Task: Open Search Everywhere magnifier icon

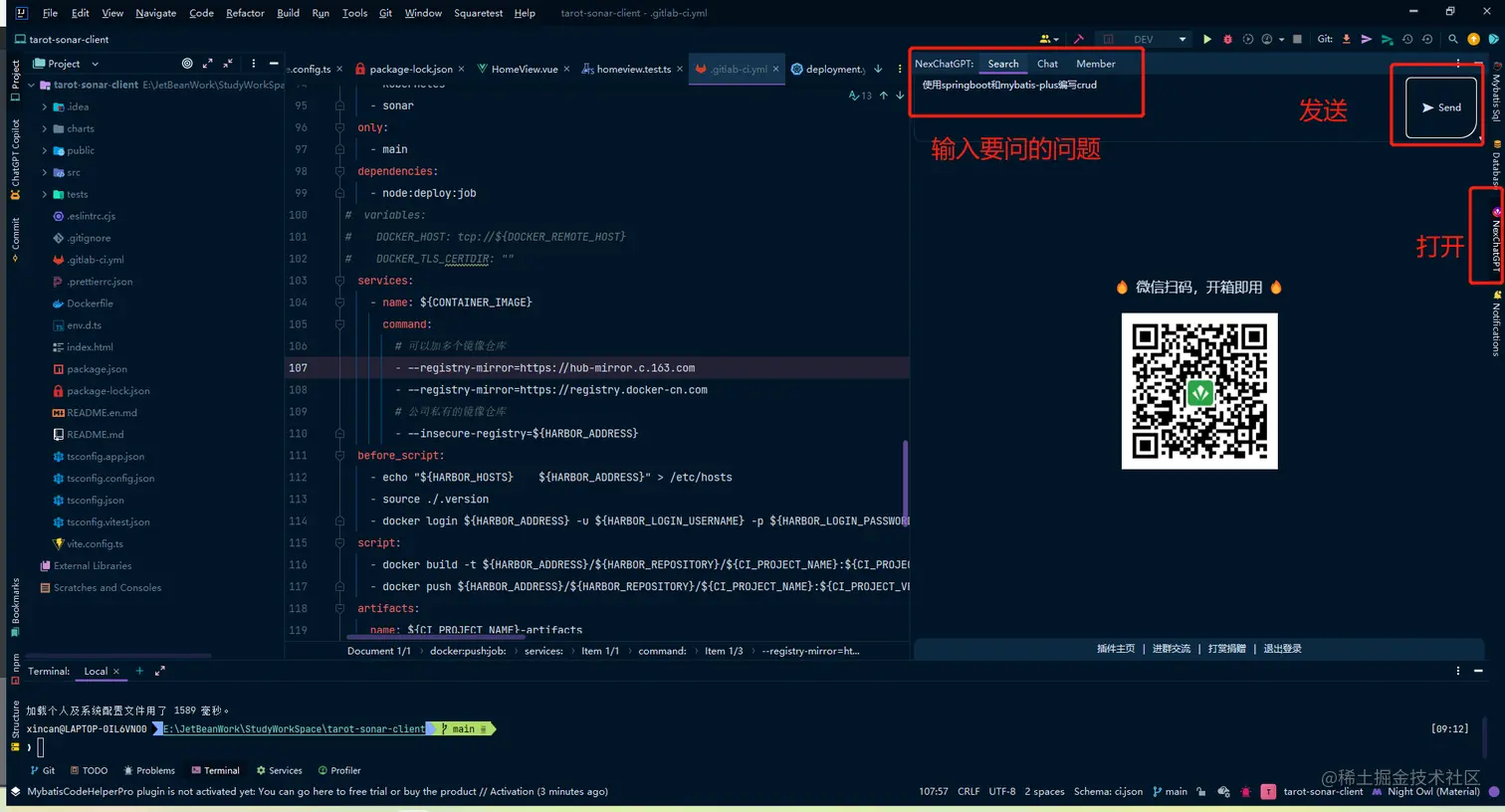Action: pyautogui.click(x=1452, y=38)
